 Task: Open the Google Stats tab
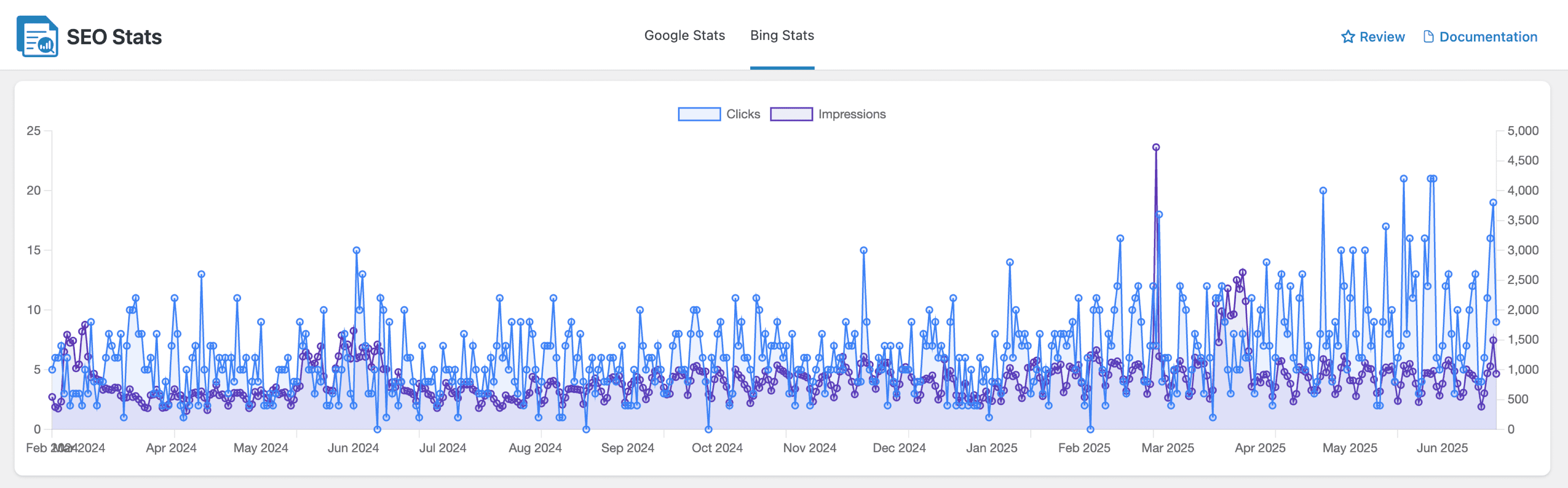684,35
